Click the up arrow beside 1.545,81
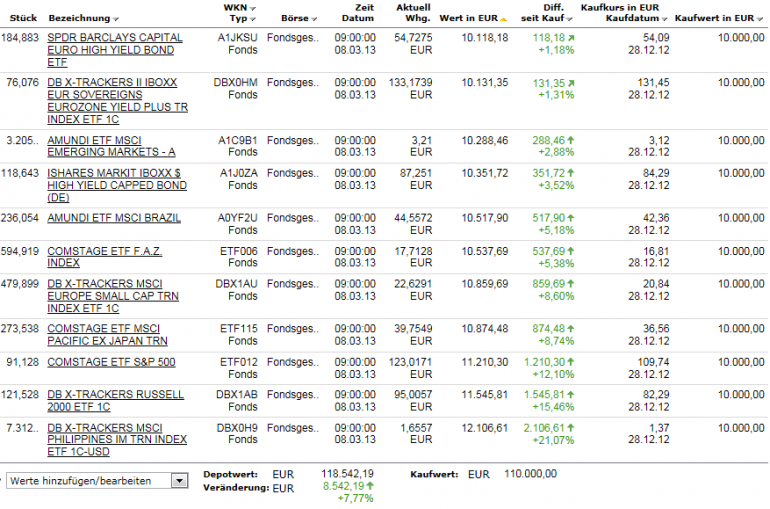 [571, 395]
